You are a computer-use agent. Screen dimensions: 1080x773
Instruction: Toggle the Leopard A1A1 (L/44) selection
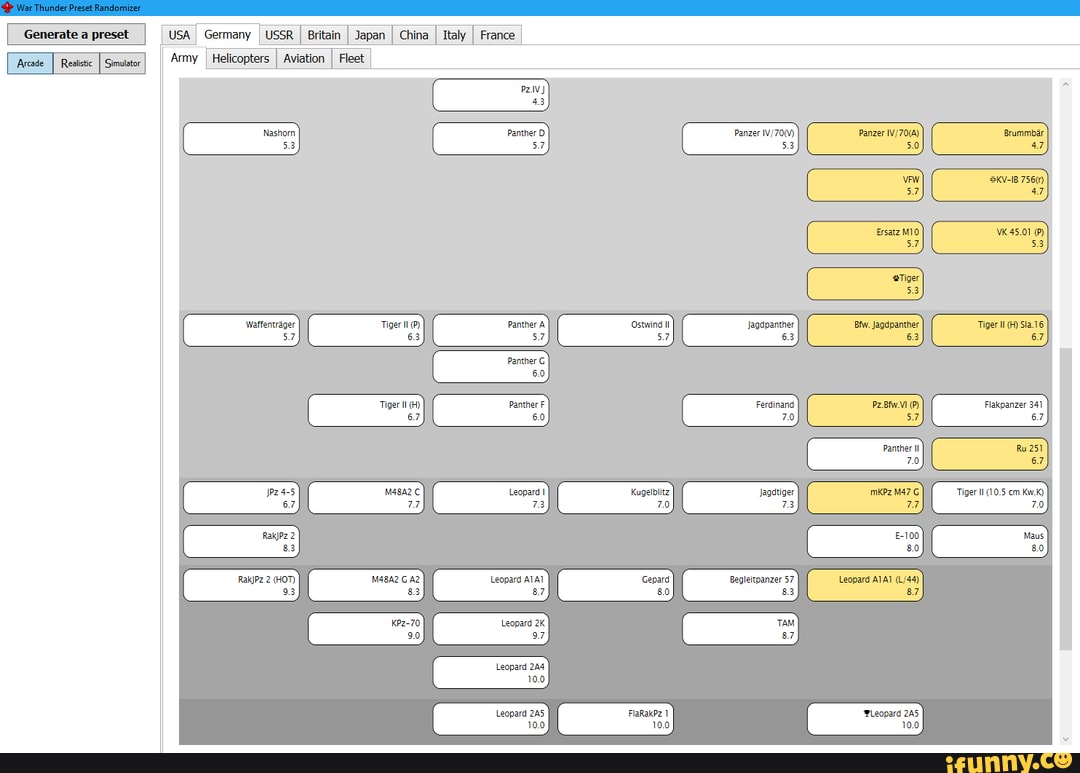[x=865, y=585]
